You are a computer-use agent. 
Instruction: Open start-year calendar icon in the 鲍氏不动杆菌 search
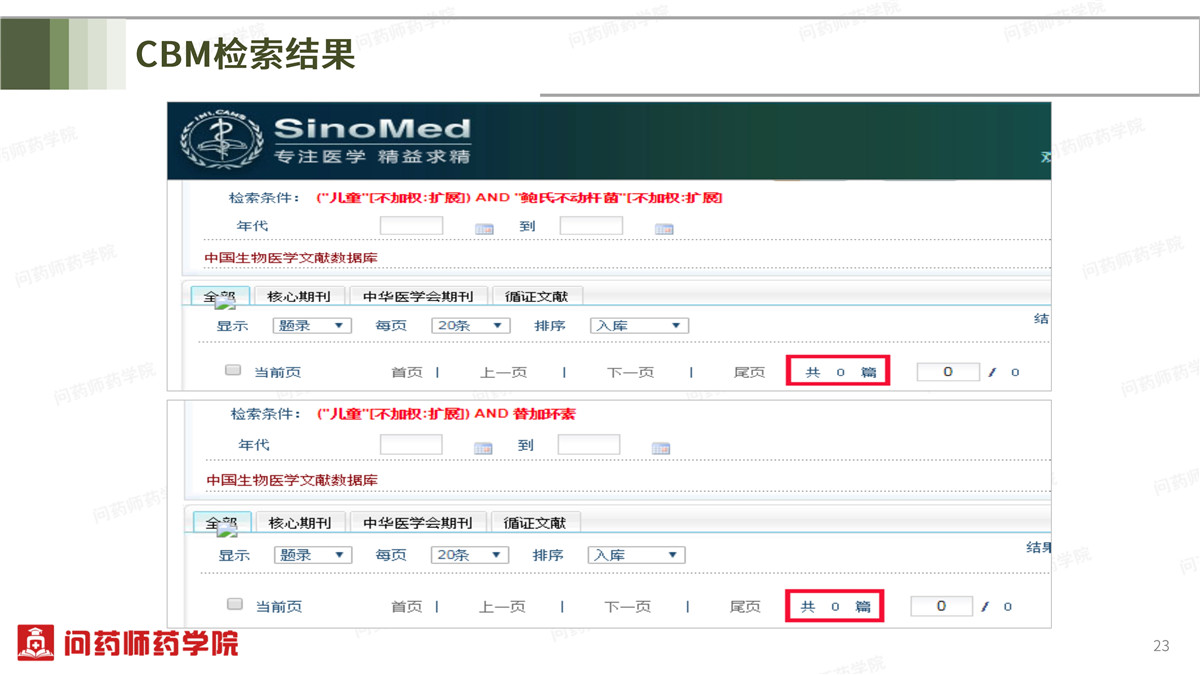(x=484, y=229)
